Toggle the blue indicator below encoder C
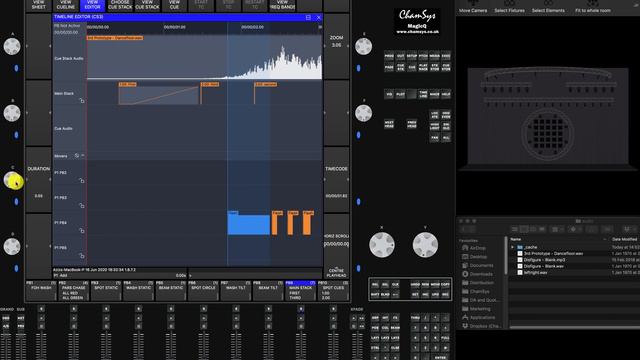Screen dimensions: 640x360 coord(16,202)
